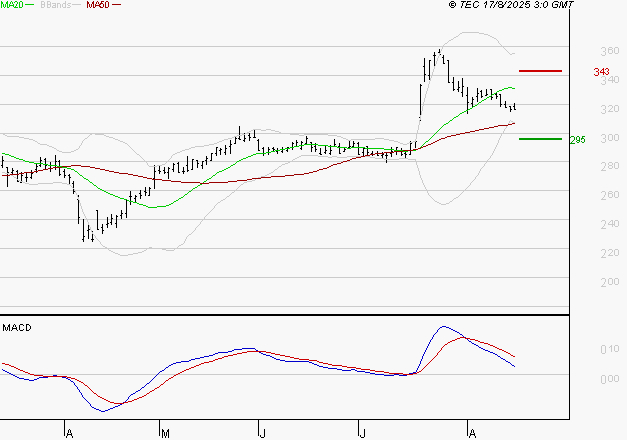Click the 340 price axis label

[x=611, y=80]
